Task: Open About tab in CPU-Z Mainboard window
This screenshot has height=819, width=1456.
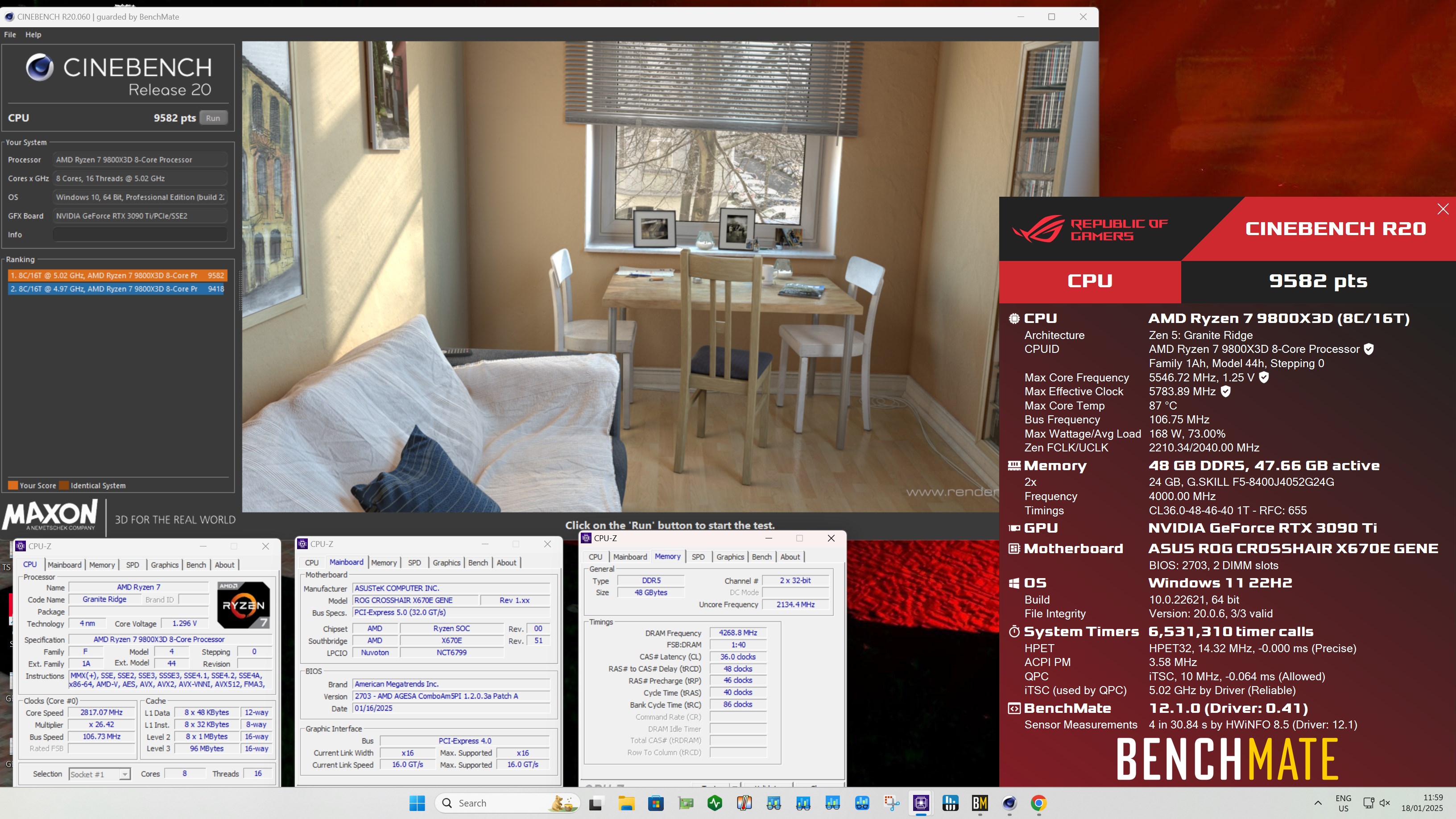Action: pyautogui.click(x=506, y=563)
